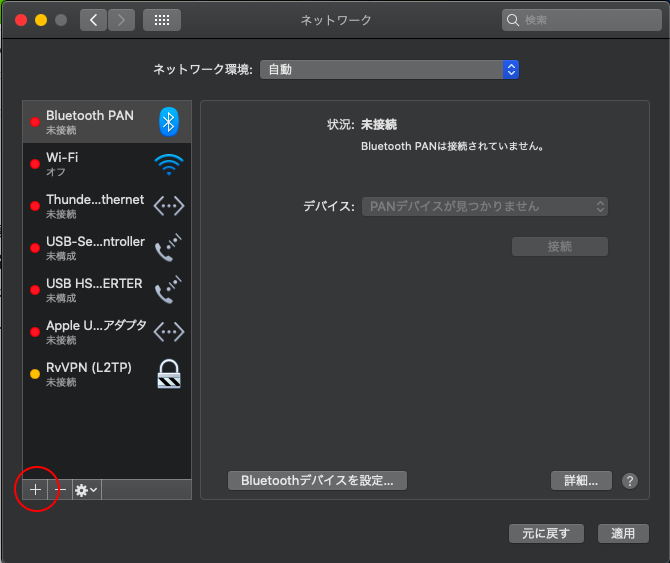
Task: Click the Wi-Fi signal icon
Action: tap(169, 164)
